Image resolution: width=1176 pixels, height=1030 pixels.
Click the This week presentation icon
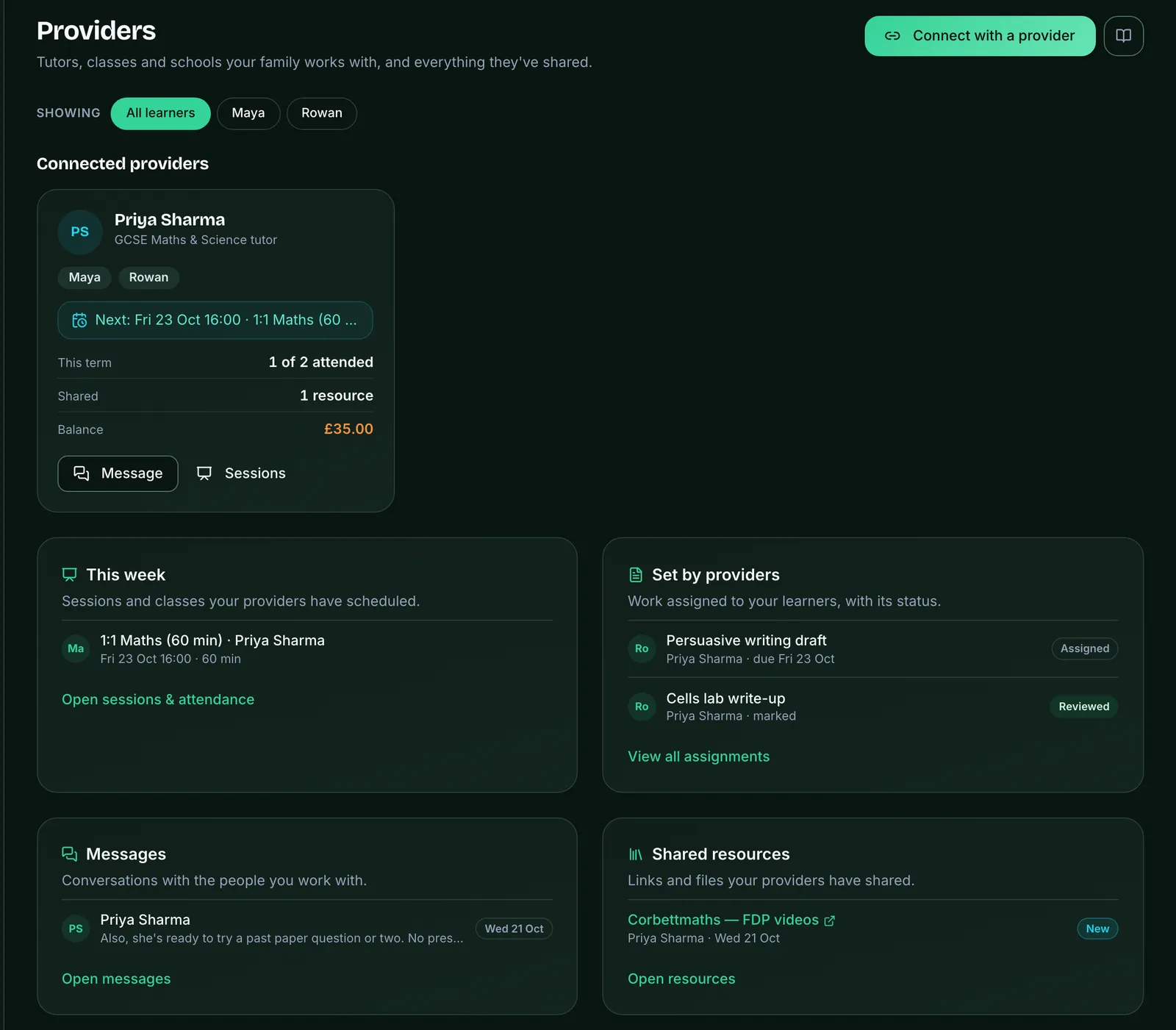[x=70, y=574]
